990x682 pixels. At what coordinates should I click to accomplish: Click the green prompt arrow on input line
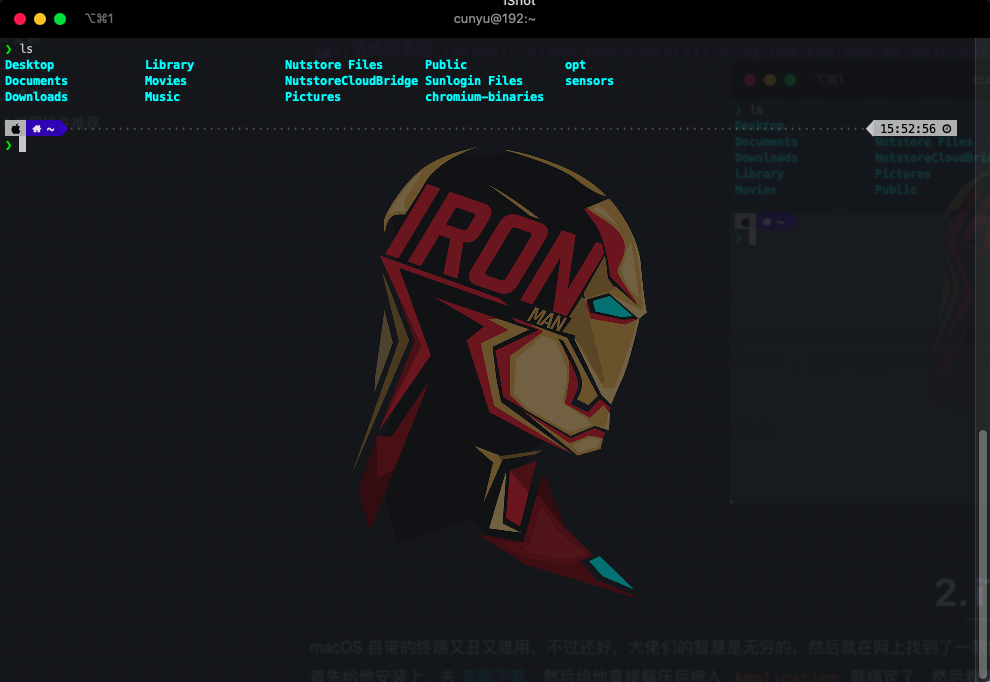tap(9, 145)
